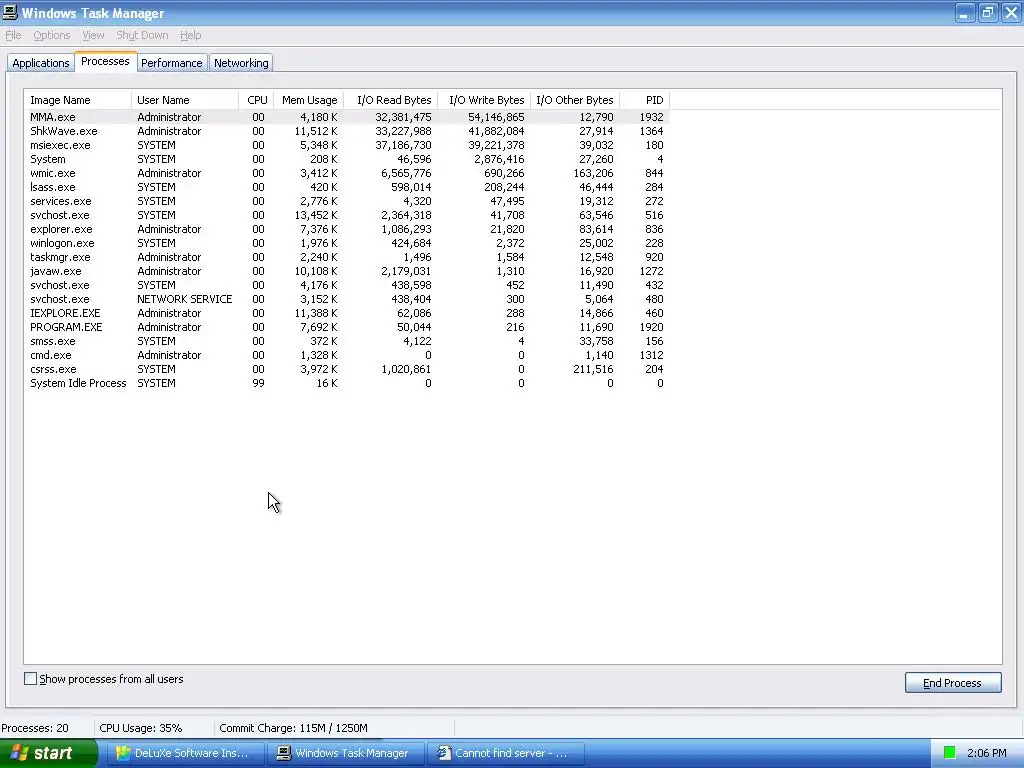The image size is (1024, 768).
Task: Click the CPU Usage: 35% status entry
Action: coord(140,728)
